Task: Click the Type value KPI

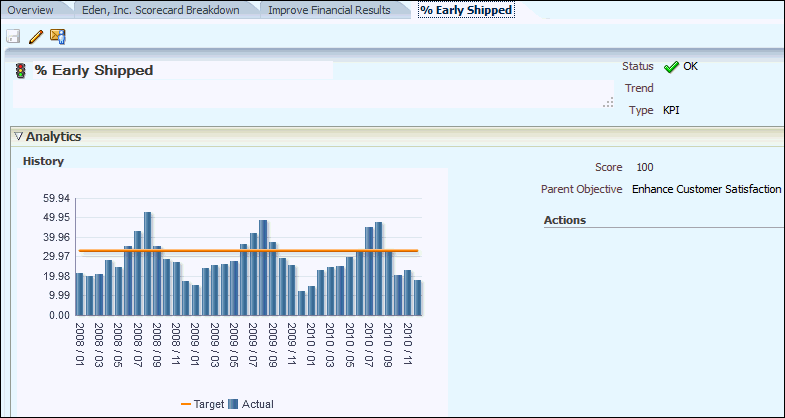Action: click(x=671, y=110)
